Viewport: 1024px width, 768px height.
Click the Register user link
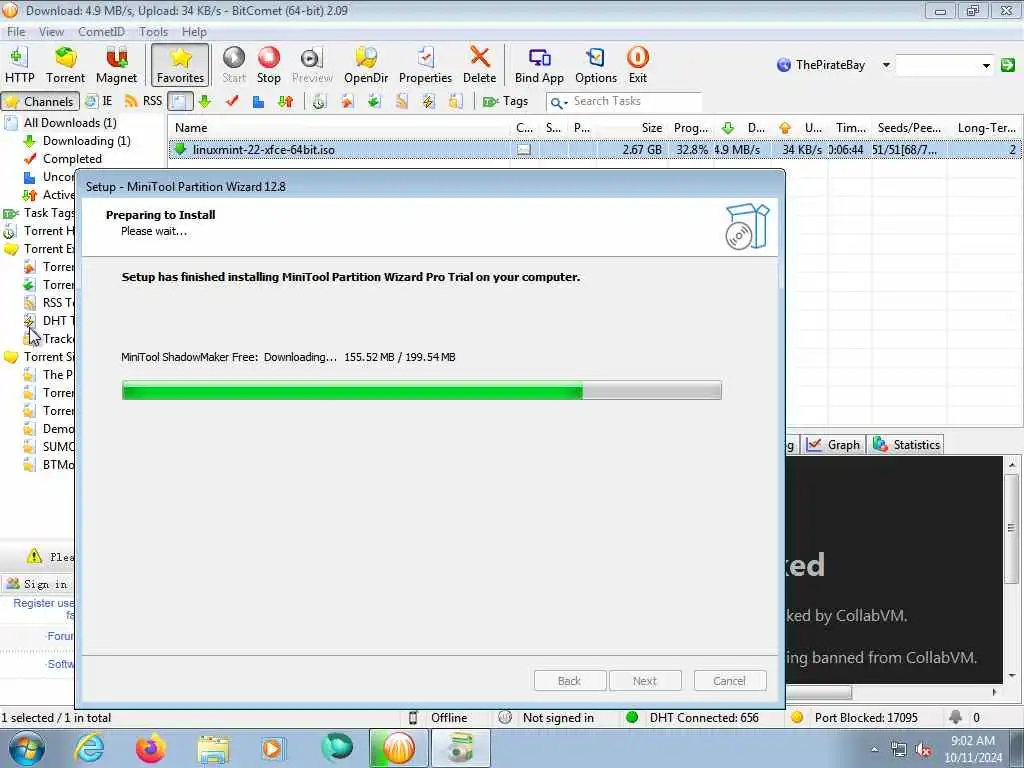[43, 603]
